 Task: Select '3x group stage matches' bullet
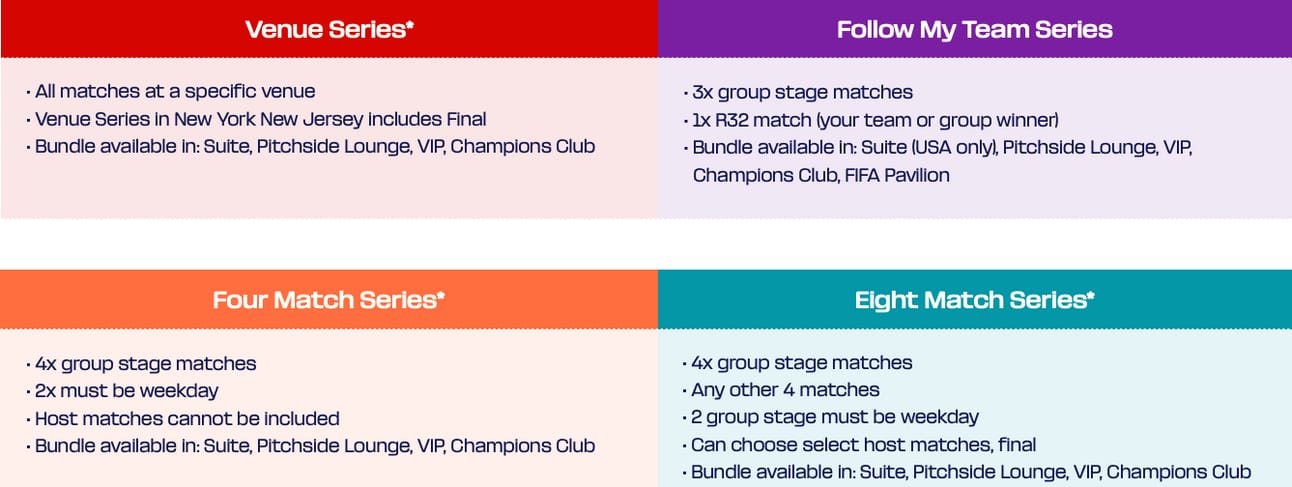[797, 92]
